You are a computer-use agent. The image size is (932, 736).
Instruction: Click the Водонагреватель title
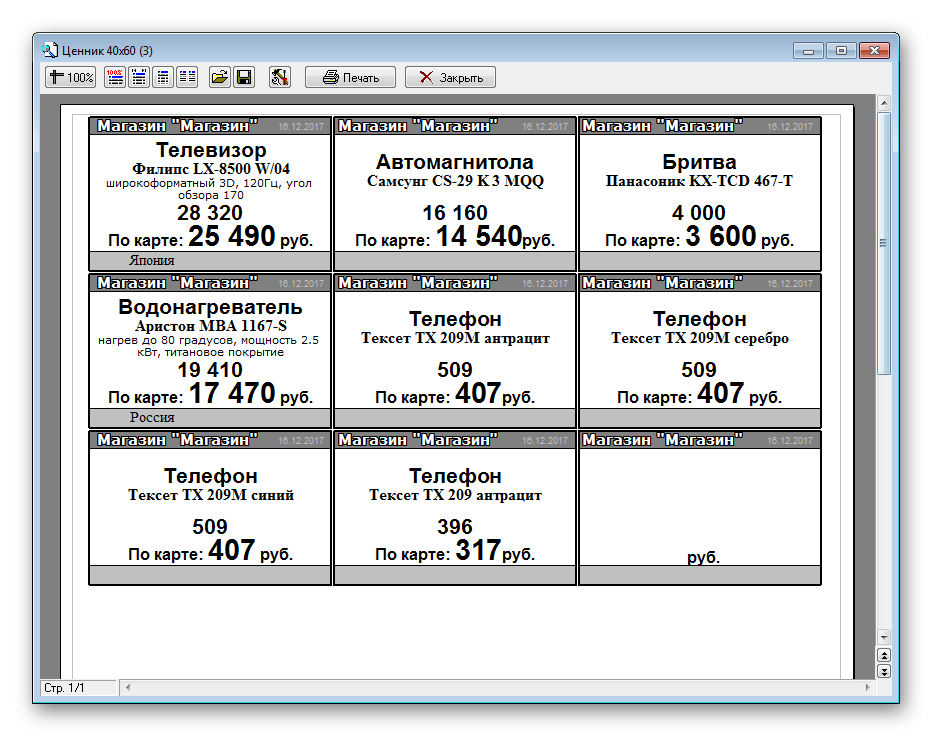pyautogui.click(x=210, y=307)
